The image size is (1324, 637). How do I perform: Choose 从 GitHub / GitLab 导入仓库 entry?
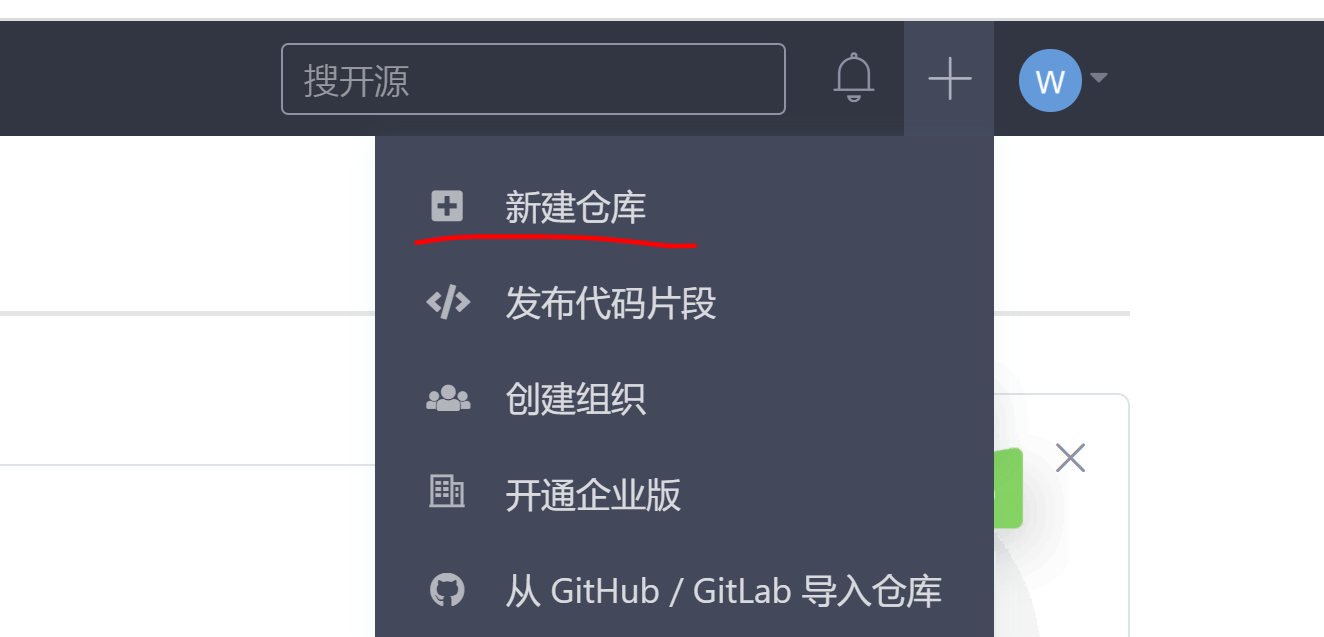684,591
